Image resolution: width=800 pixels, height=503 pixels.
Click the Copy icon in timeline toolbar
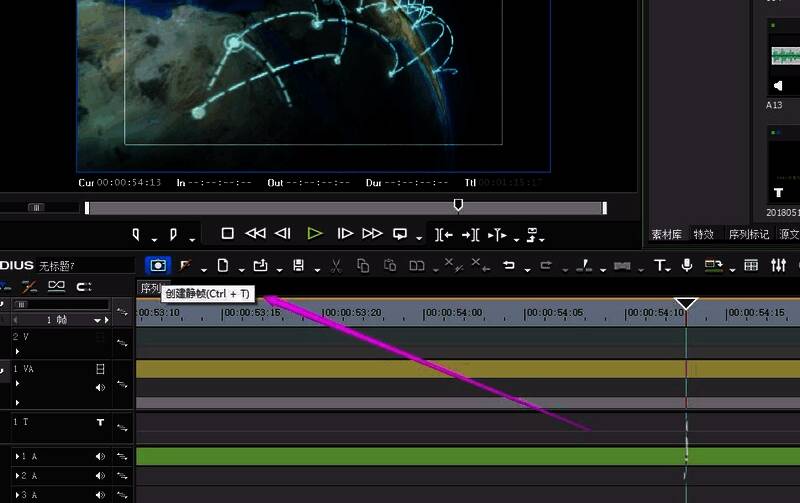click(363, 266)
